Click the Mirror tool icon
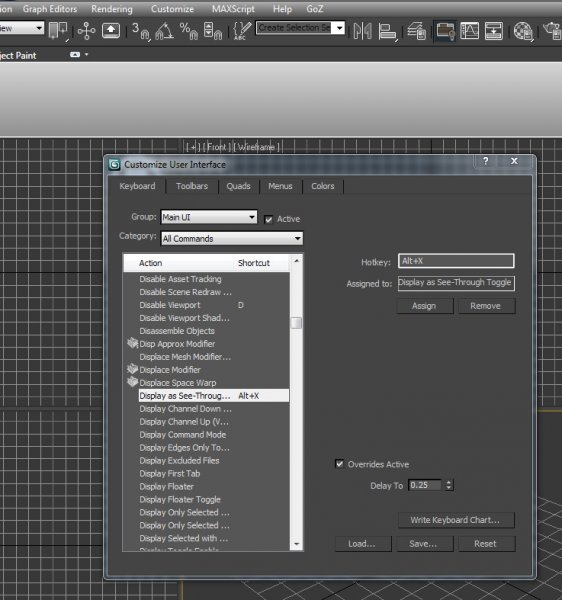The width and height of the screenshot is (562, 600). [x=362, y=31]
